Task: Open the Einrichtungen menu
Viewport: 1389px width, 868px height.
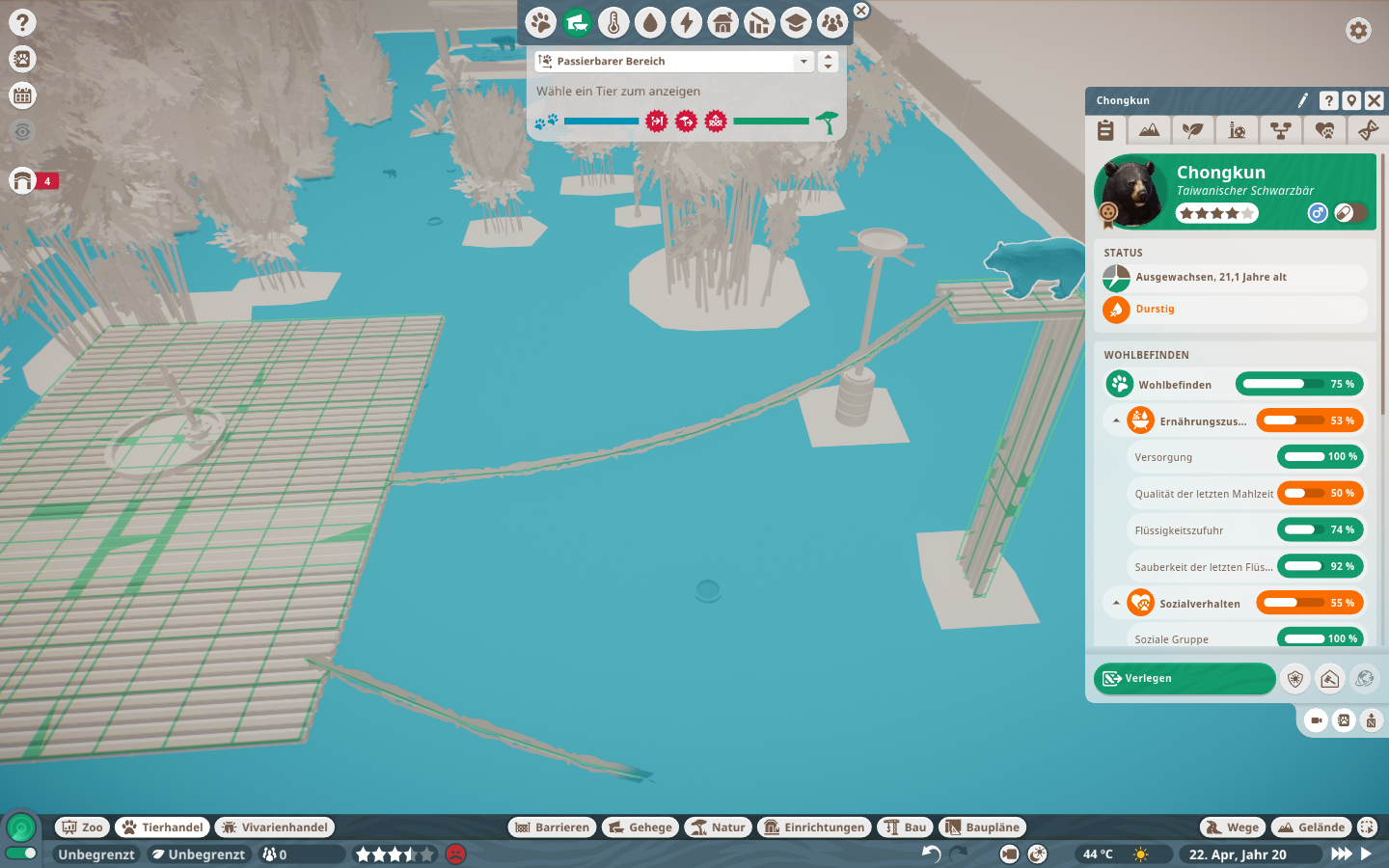Action: click(x=814, y=827)
